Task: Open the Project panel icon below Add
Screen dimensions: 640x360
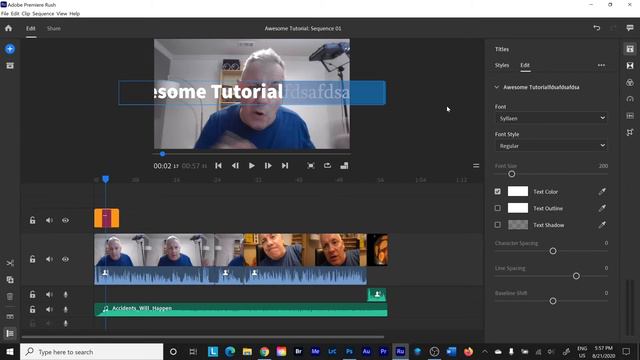Action: [10, 65]
